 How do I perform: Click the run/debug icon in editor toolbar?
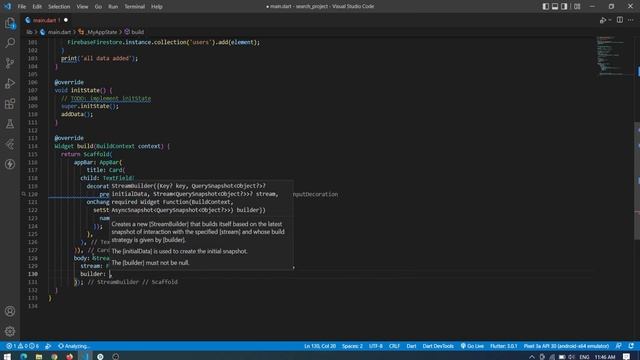(x=603, y=20)
